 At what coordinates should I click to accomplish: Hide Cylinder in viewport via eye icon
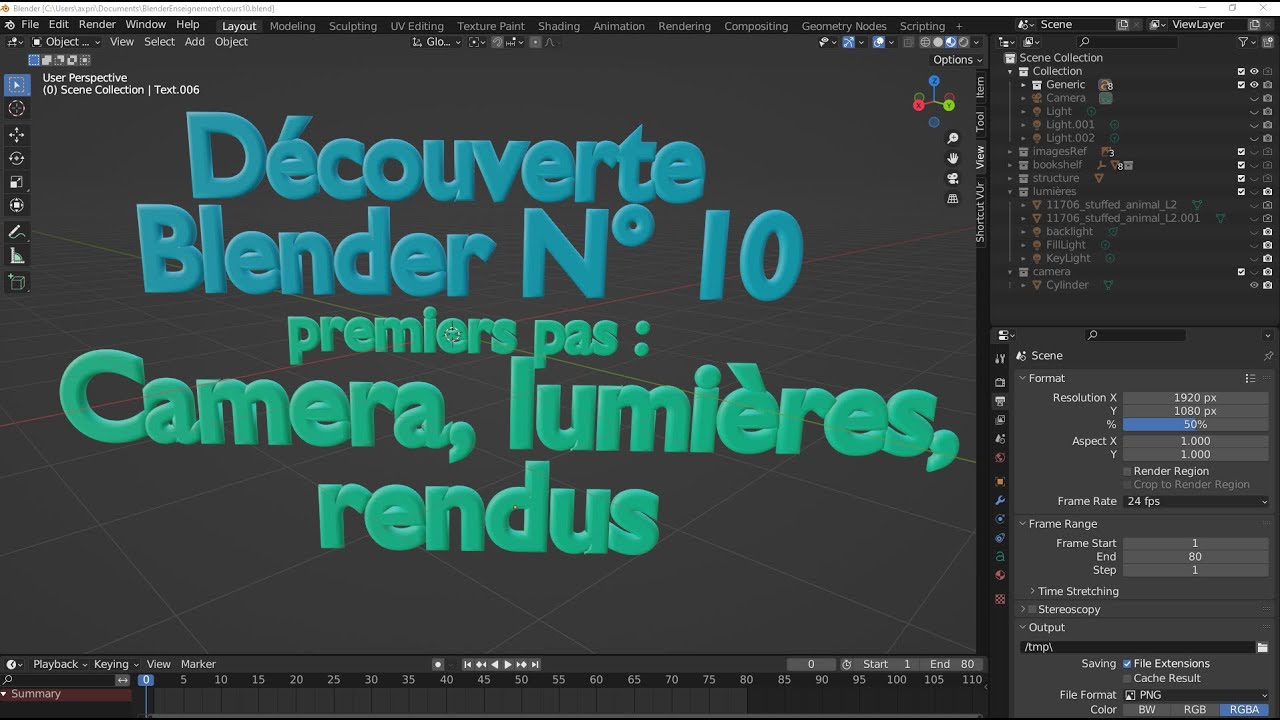1254,285
